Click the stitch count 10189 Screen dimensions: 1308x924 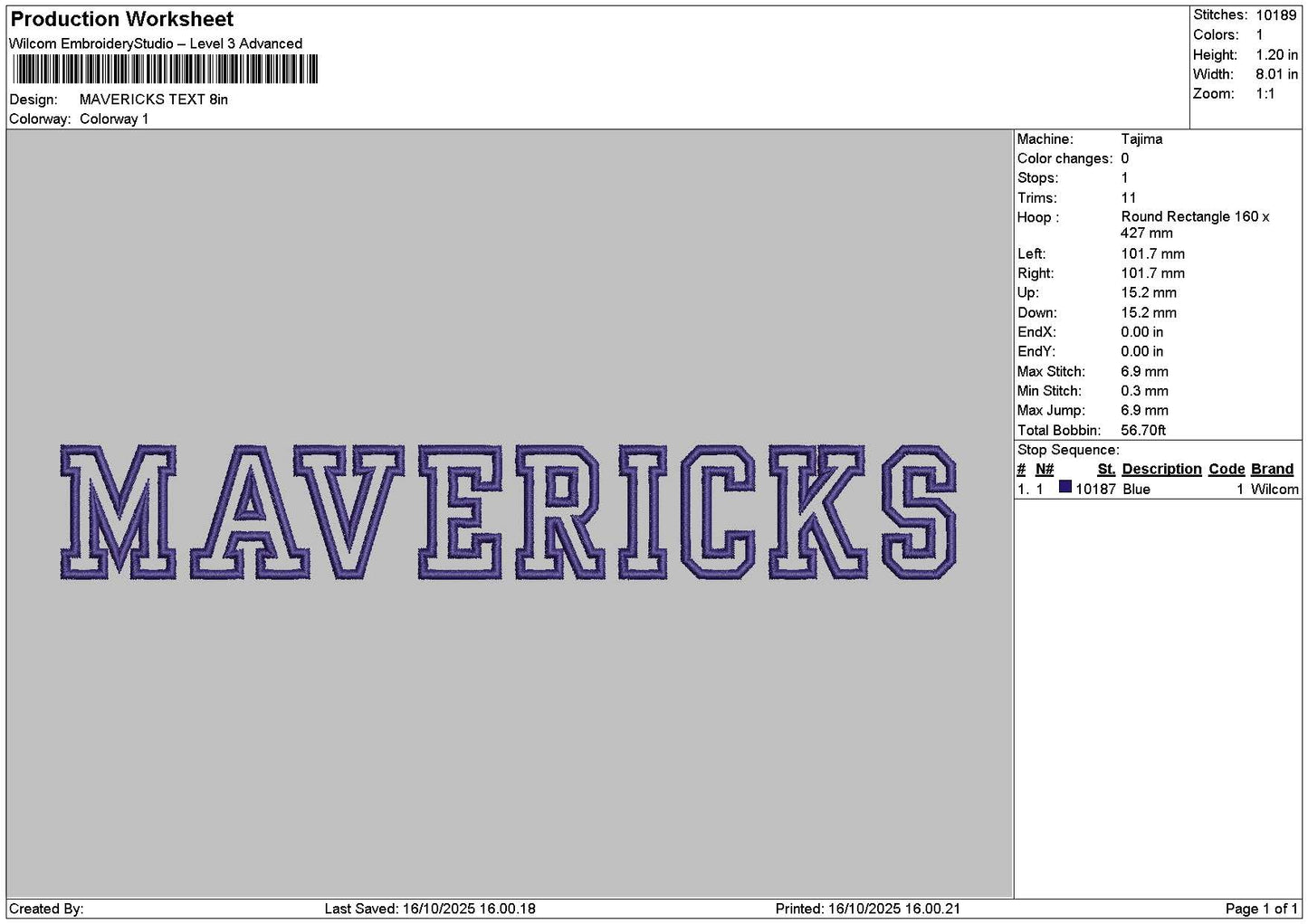pos(1276,15)
